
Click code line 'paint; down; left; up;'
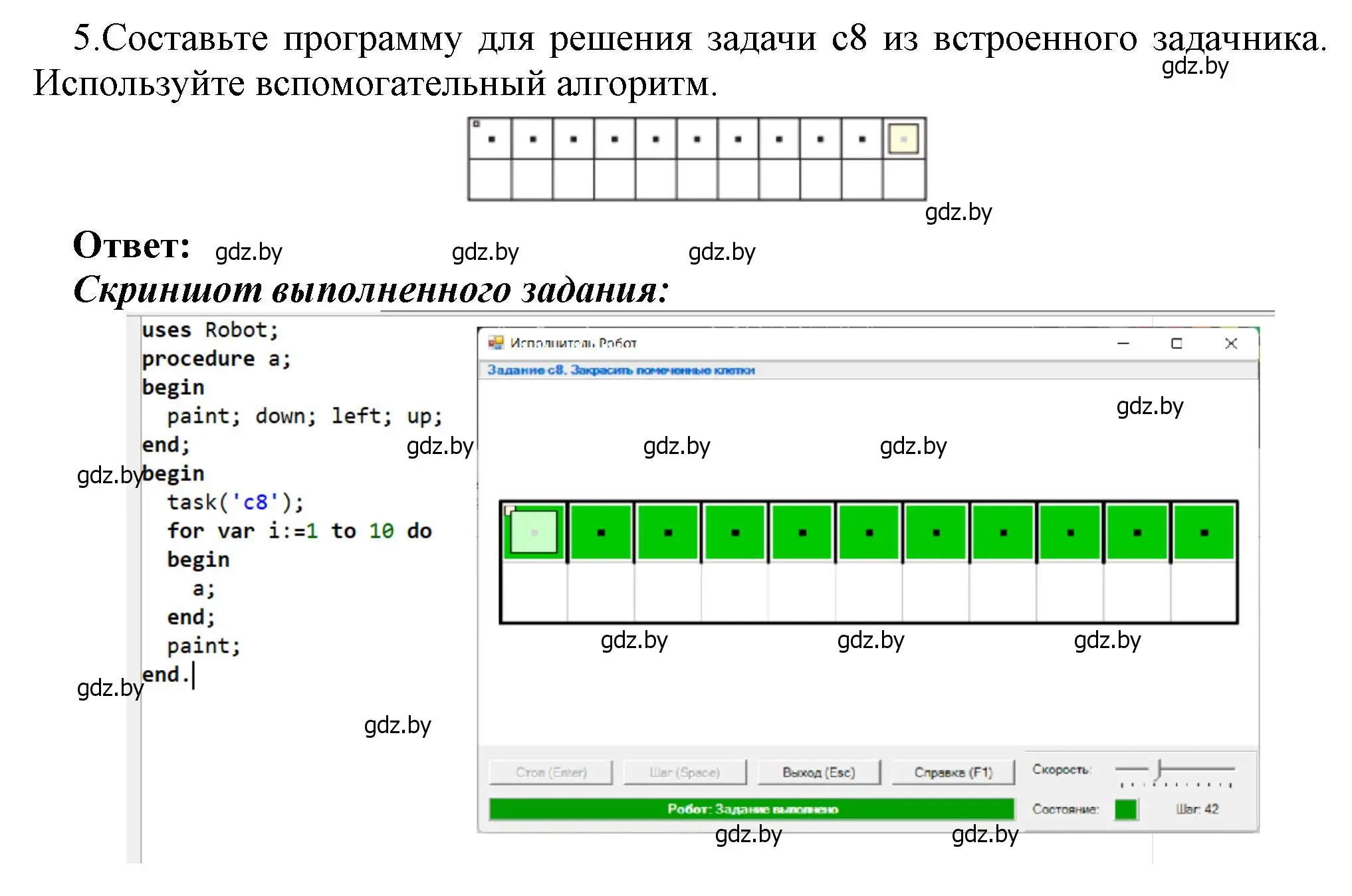304,417
